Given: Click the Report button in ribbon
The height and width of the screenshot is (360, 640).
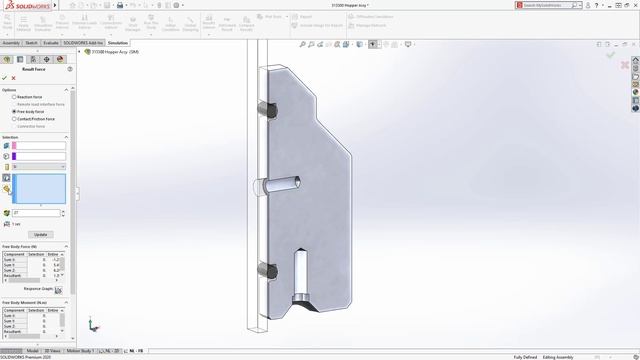Looking at the screenshot, I should click(x=302, y=17).
